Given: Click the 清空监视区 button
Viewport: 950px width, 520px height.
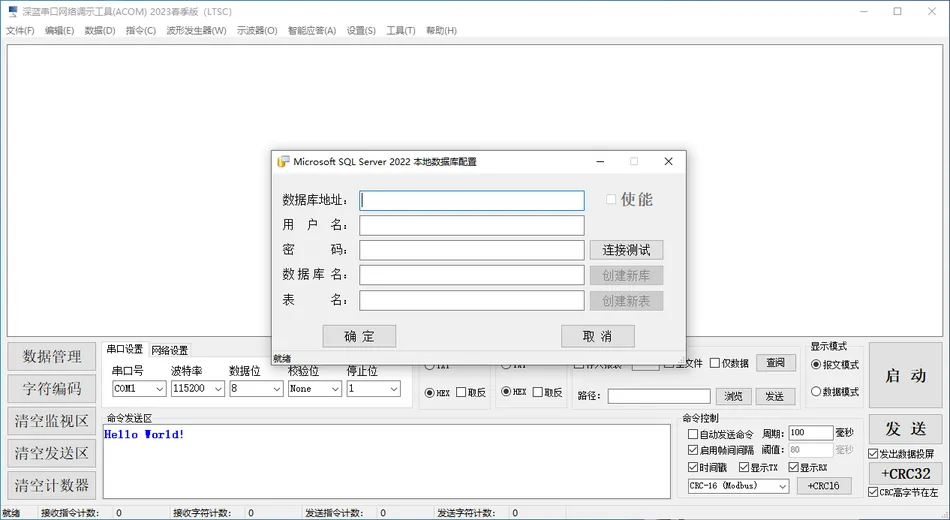Looking at the screenshot, I should pos(51,421).
